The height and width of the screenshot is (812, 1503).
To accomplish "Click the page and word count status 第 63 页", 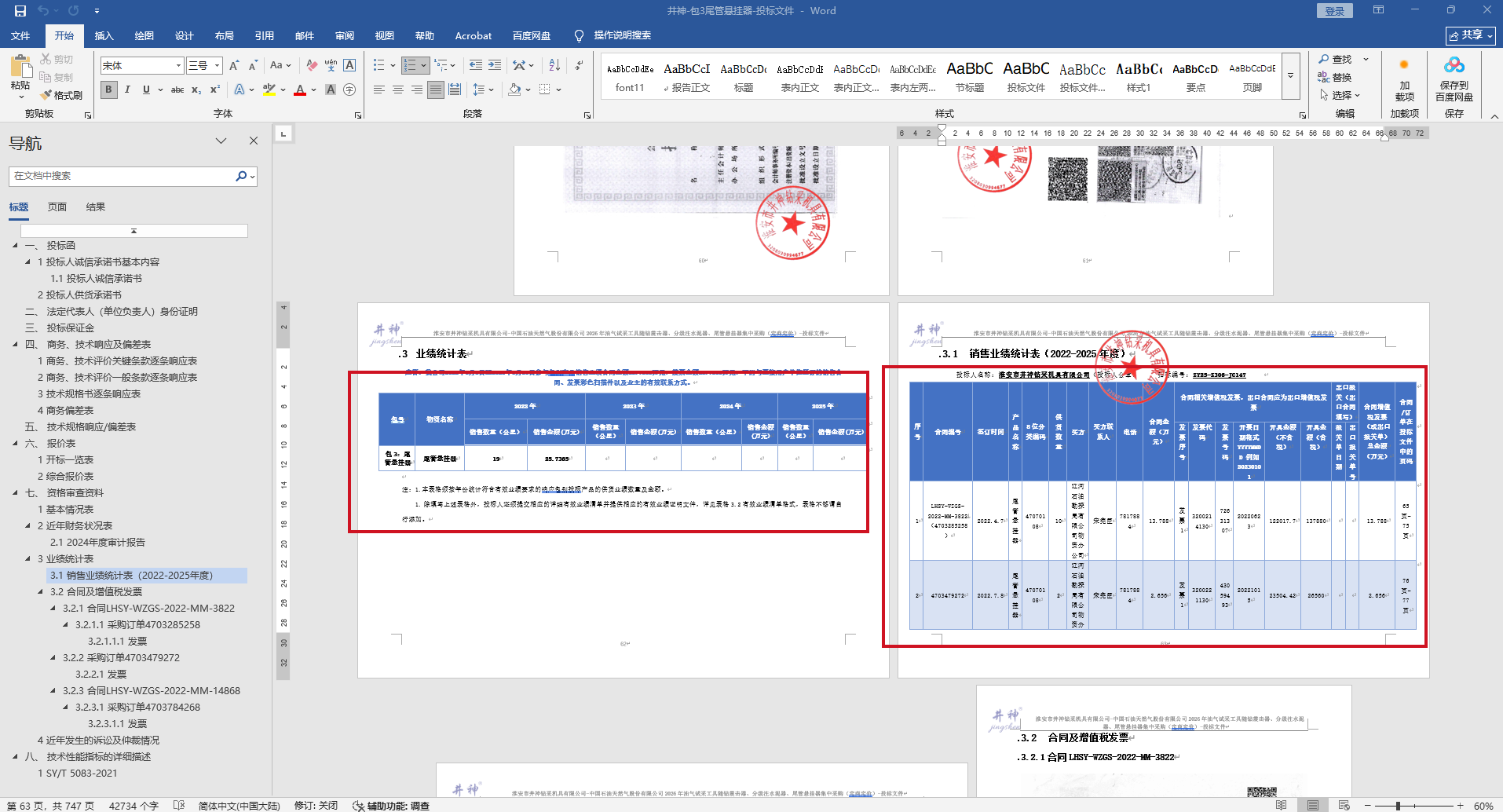I will (49, 806).
